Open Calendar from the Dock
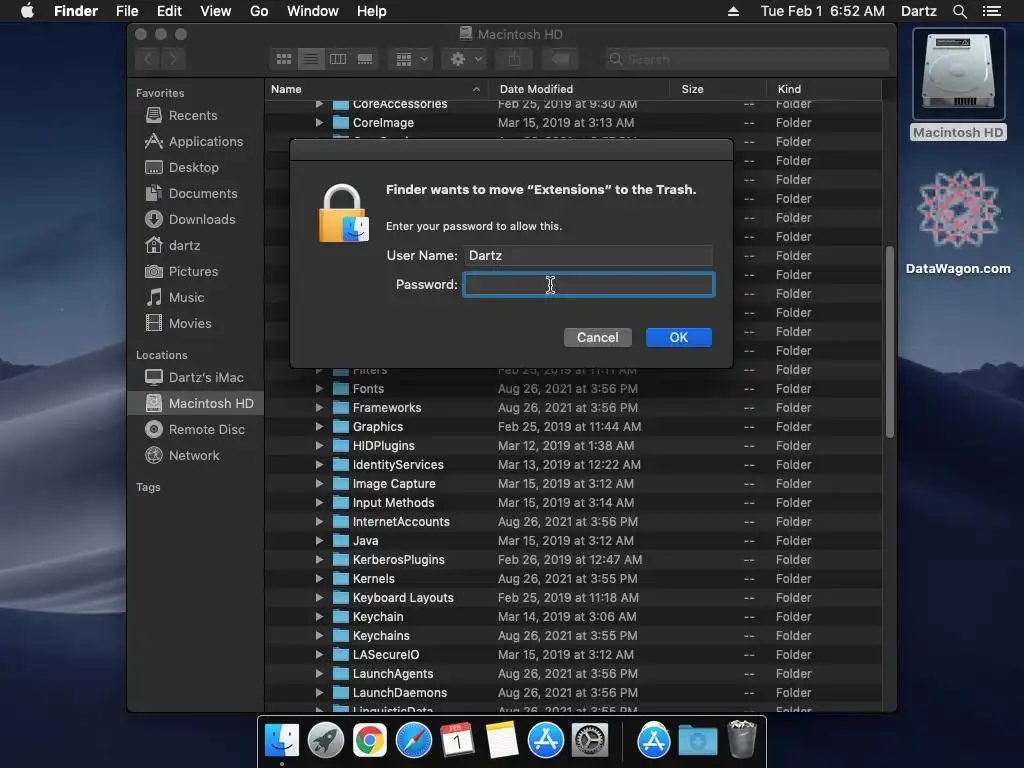 457,741
